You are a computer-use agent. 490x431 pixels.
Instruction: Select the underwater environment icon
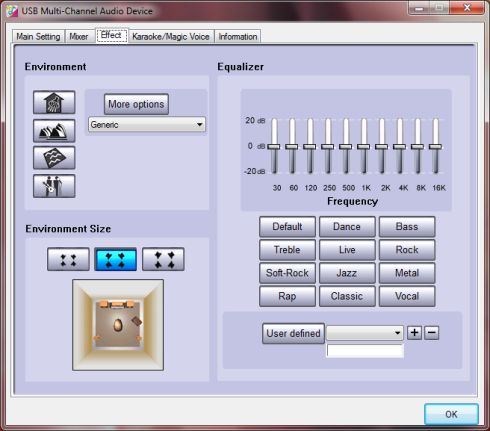point(54,158)
